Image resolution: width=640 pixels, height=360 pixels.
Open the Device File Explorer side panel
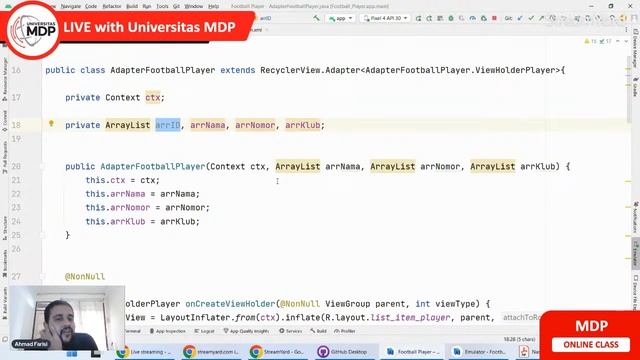(635, 293)
